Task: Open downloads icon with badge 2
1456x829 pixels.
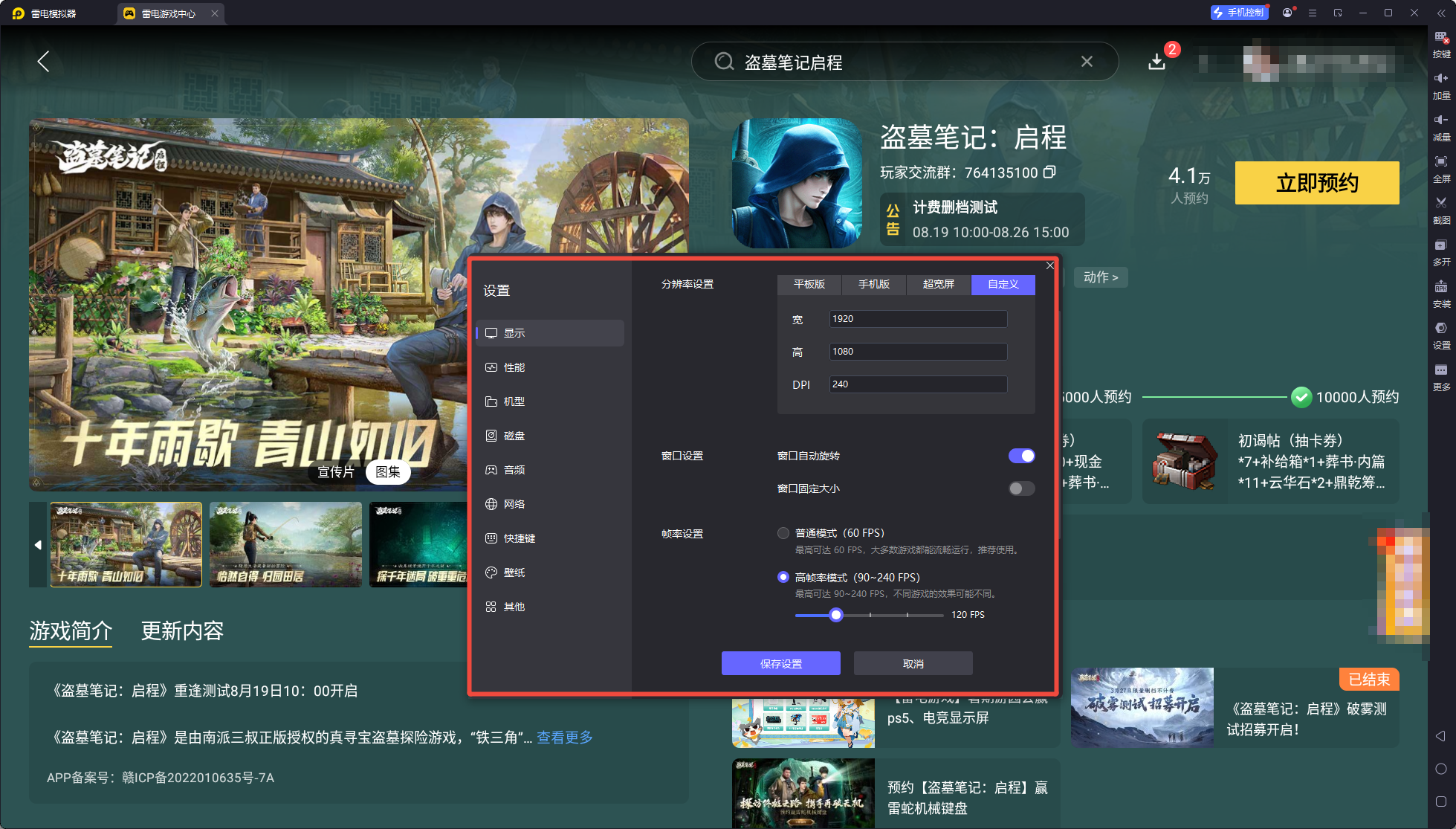Action: pos(1157,61)
